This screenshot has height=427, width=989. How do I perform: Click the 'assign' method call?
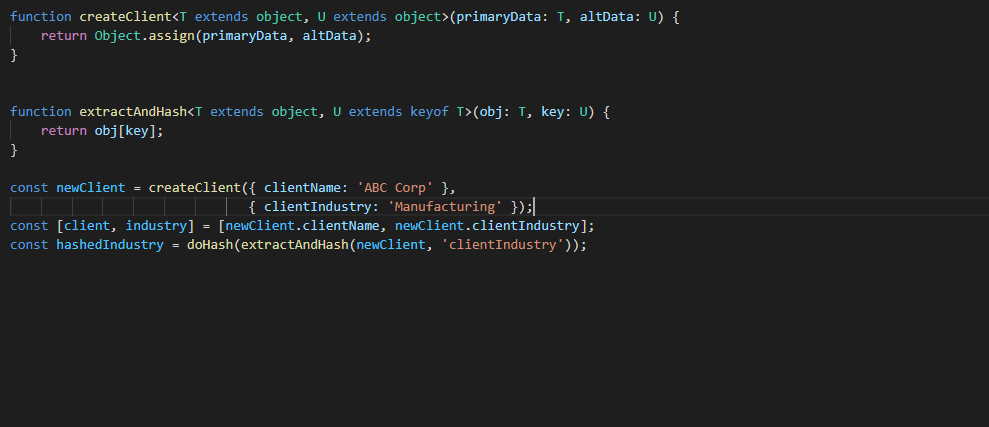(172, 36)
